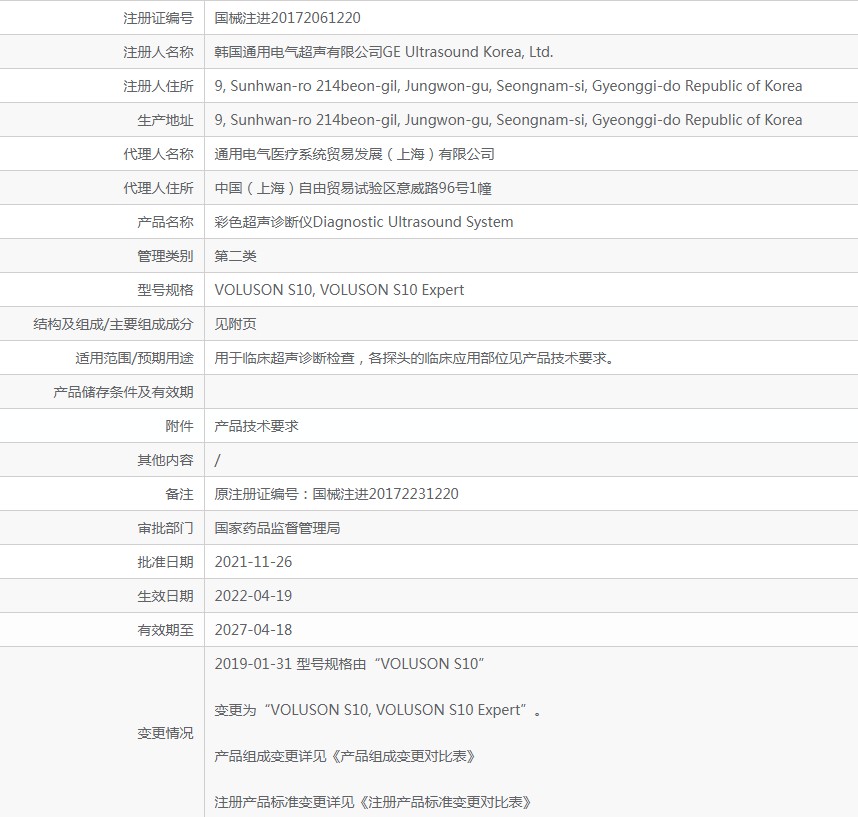Click the 变更情况 label
The image size is (858, 817).
[x=165, y=733]
